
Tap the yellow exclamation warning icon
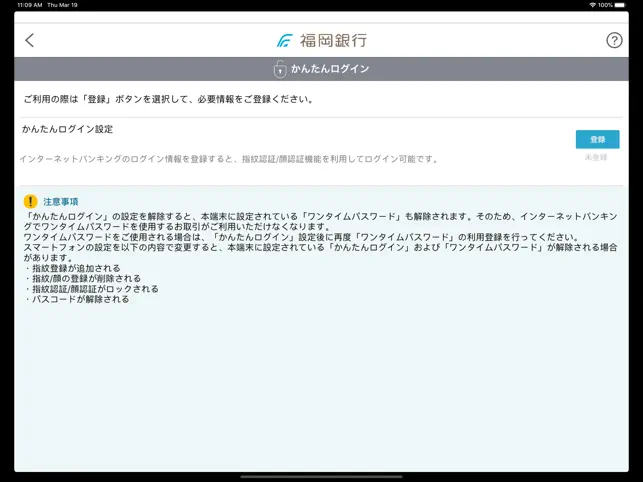[x=30, y=201]
